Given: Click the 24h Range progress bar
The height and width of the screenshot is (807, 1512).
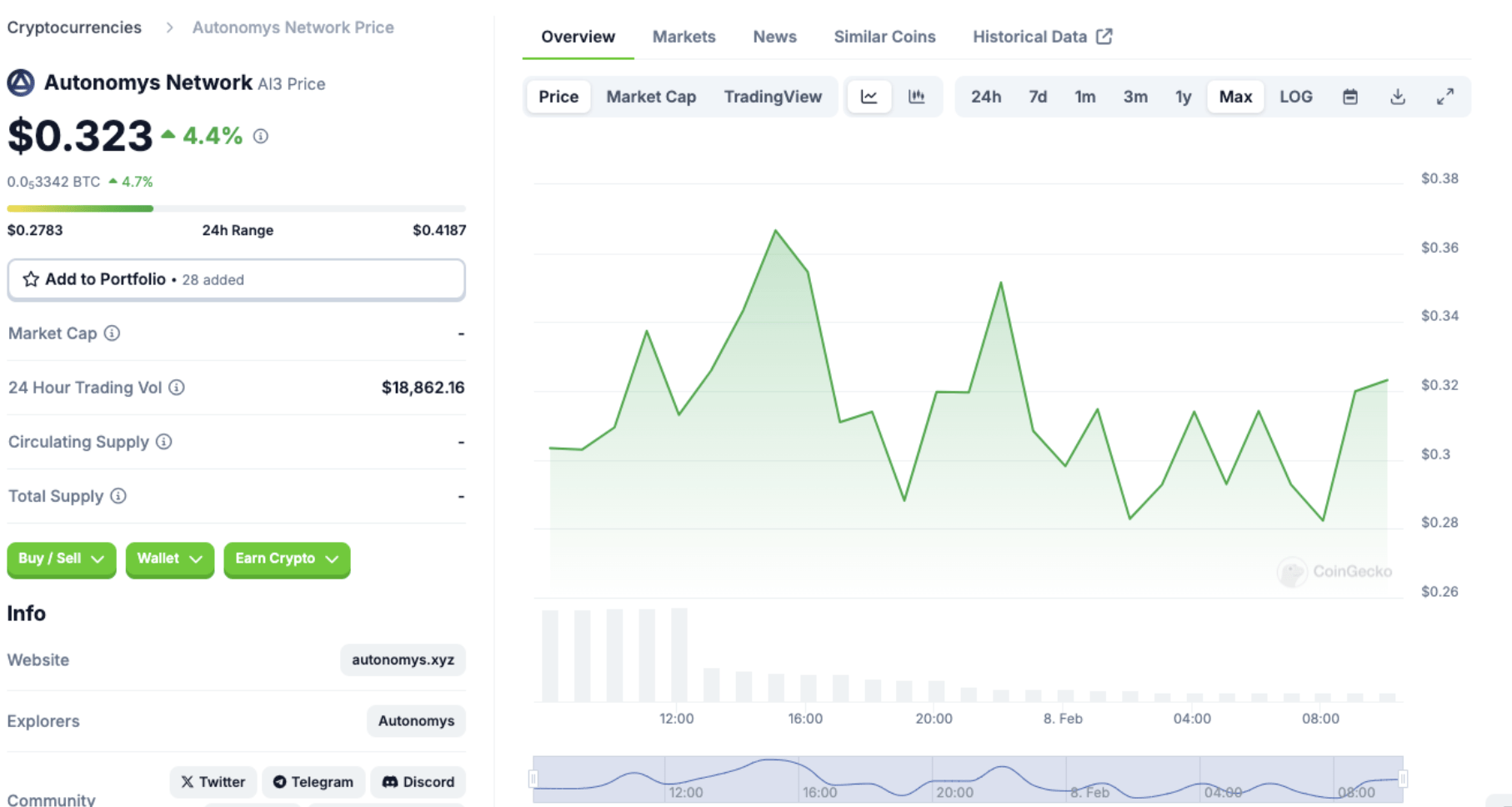Looking at the screenshot, I should [x=237, y=208].
